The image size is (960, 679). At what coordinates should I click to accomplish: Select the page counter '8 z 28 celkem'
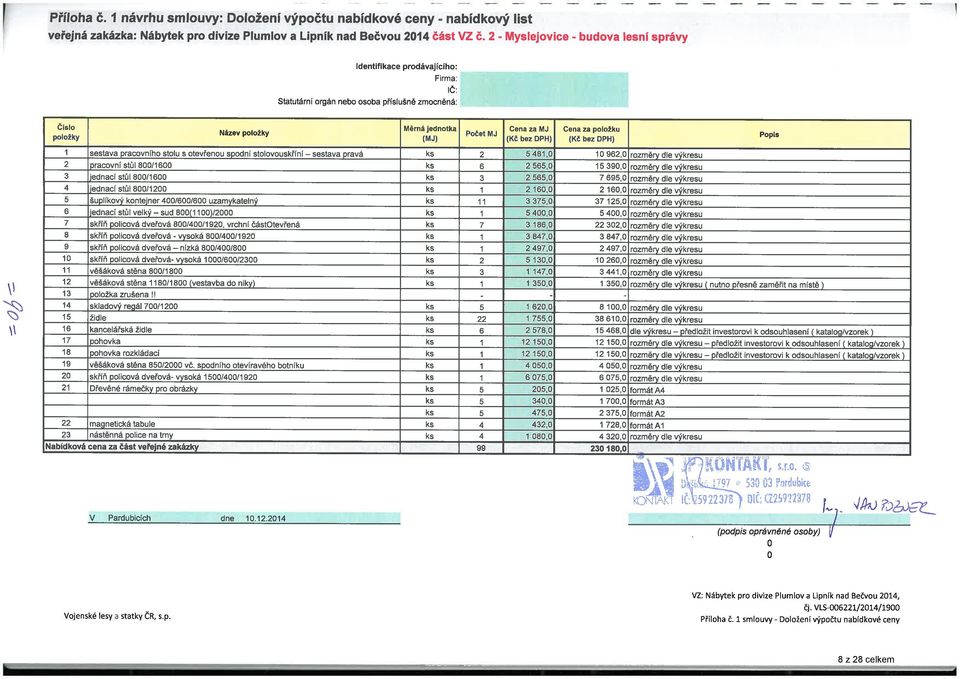point(866,659)
